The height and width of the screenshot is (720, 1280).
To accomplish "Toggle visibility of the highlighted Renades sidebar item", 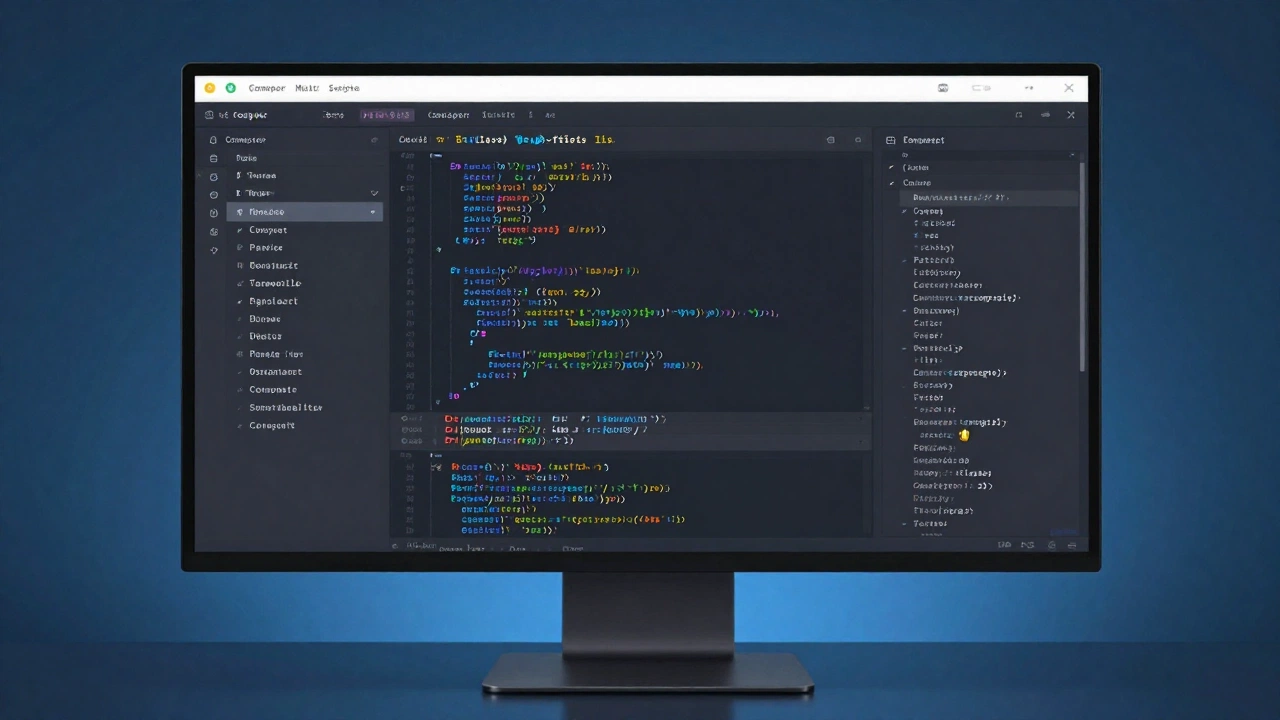I will [x=373, y=211].
